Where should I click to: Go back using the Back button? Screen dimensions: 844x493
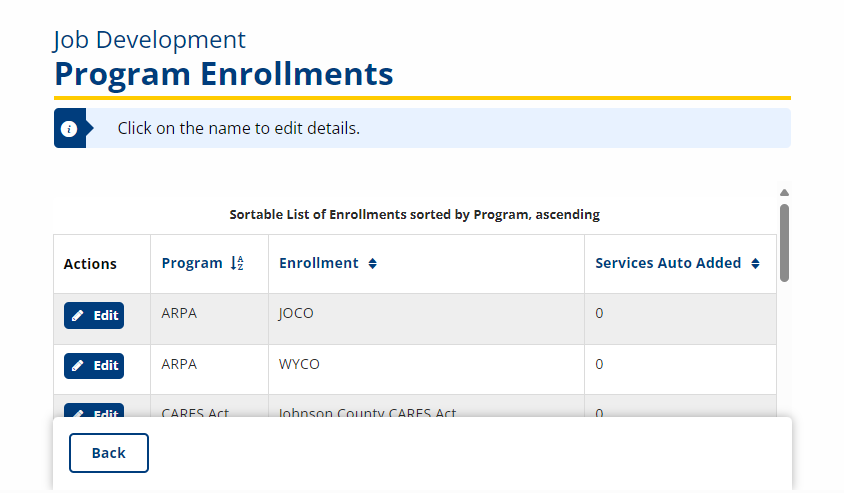109,453
